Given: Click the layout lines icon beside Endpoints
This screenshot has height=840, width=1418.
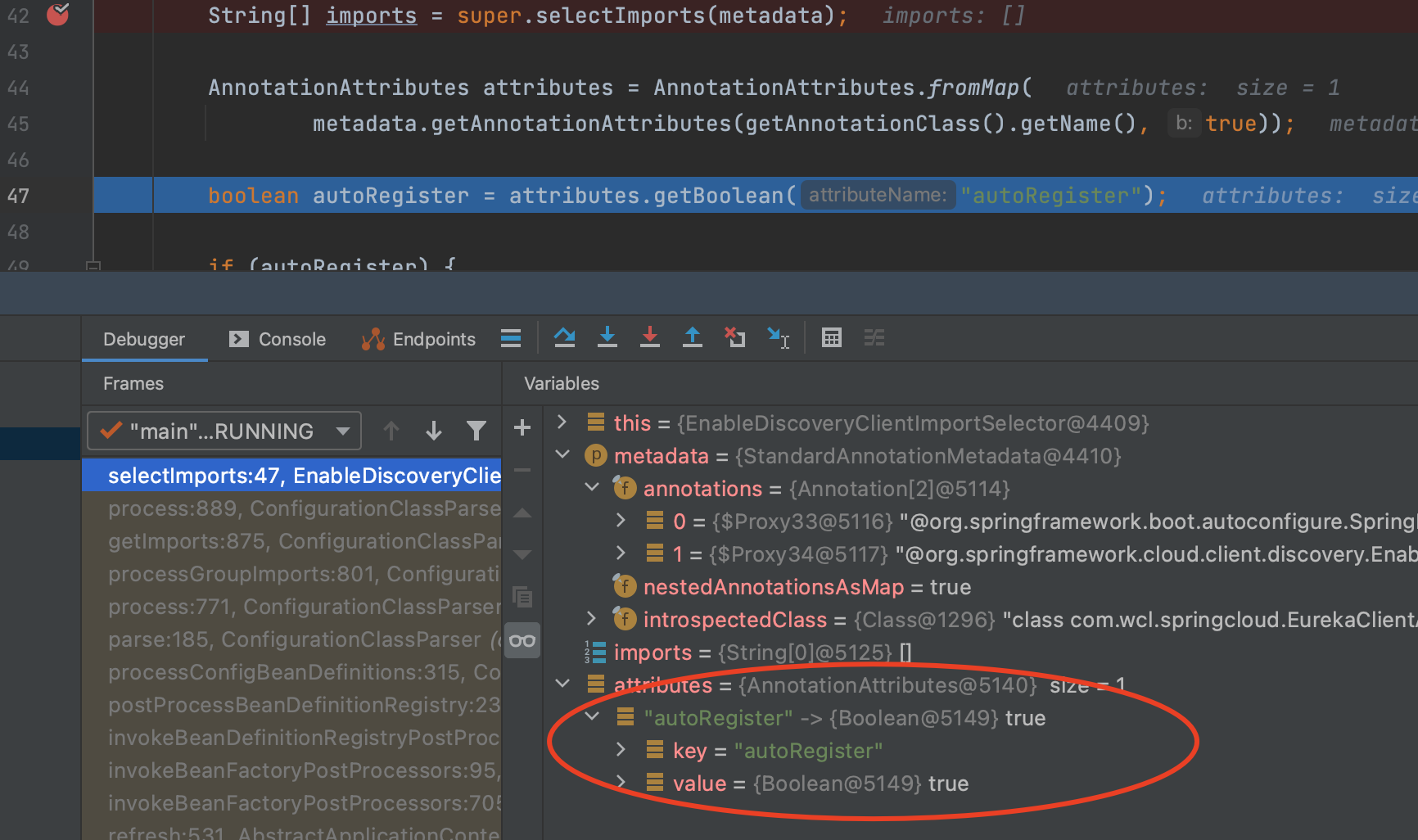Looking at the screenshot, I should click(511, 338).
